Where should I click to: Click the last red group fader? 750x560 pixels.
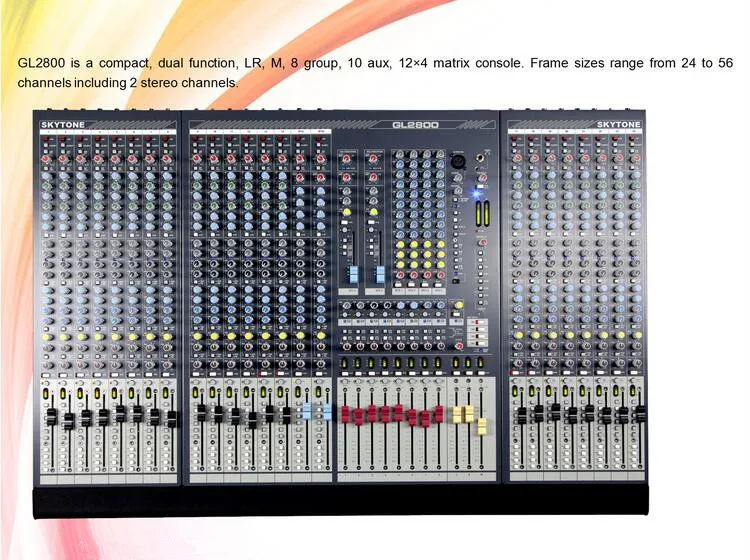click(x=438, y=414)
